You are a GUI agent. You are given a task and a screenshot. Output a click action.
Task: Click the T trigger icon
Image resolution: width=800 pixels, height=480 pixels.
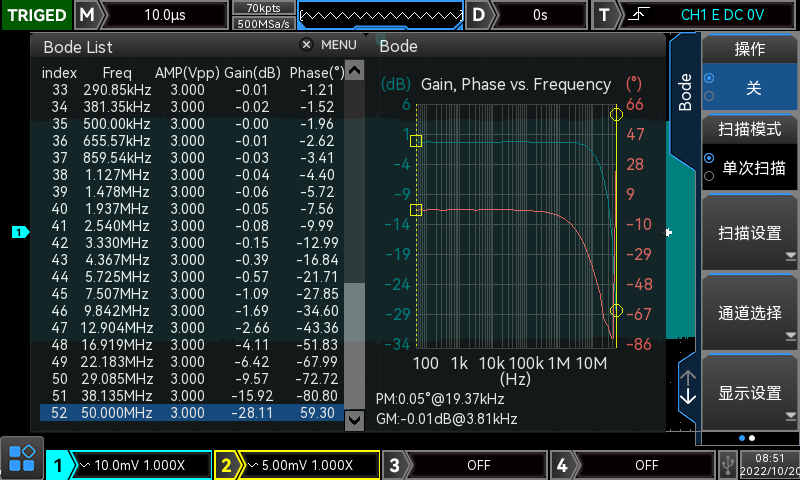[x=604, y=15]
